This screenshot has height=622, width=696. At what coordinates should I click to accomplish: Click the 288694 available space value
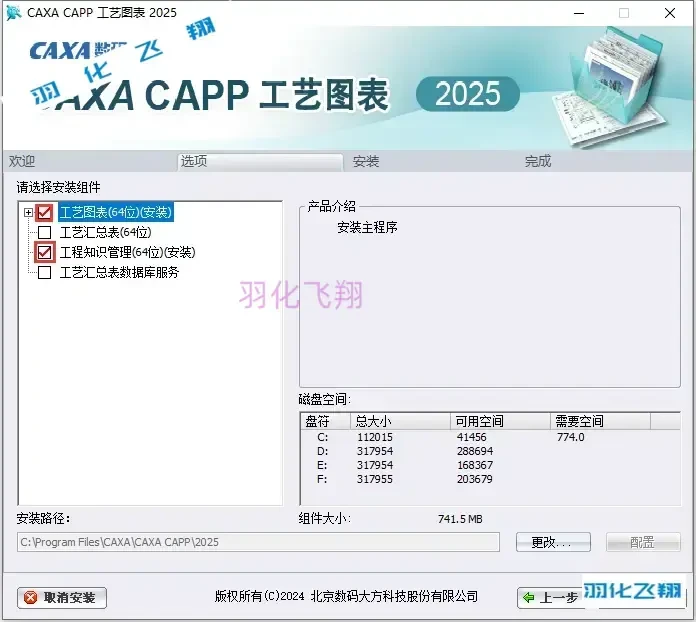click(475, 451)
